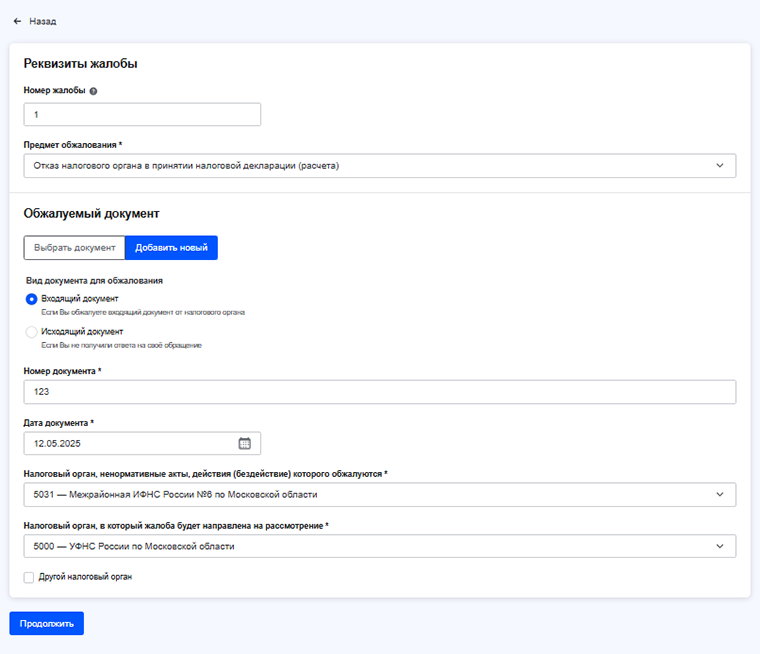The image size is (760, 654).
Task: Open dropdown with УФНС России по Московской области
Action: pyautogui.click(x=370, y=546)
